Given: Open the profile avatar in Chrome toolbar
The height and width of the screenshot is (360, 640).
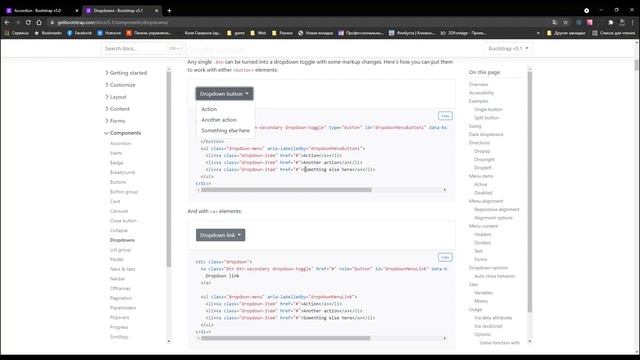Looking at the screenshot, I should point(622,22).
